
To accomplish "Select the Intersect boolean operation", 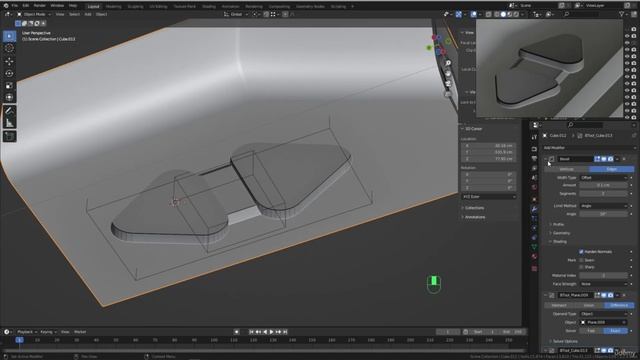I will point(559,305).
